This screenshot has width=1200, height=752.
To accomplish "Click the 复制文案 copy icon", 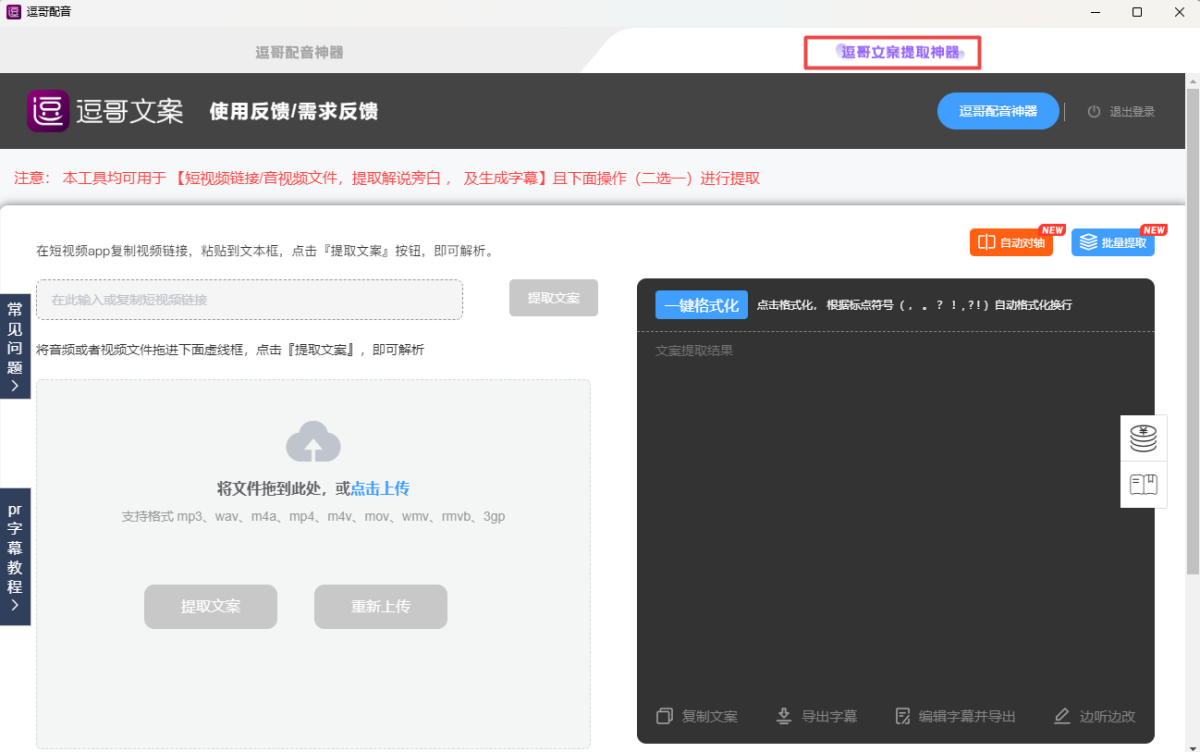I will click(x=665, y=716).
